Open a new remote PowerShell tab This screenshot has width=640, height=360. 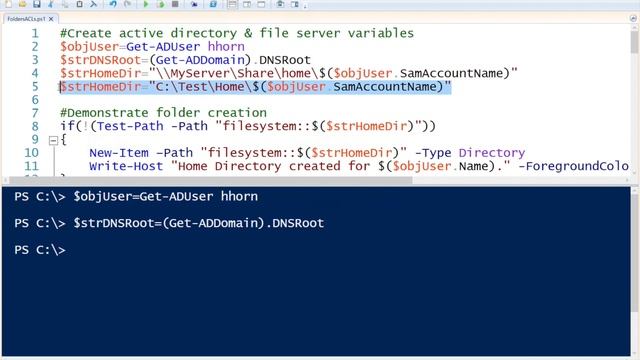click(x=194, y=4)
